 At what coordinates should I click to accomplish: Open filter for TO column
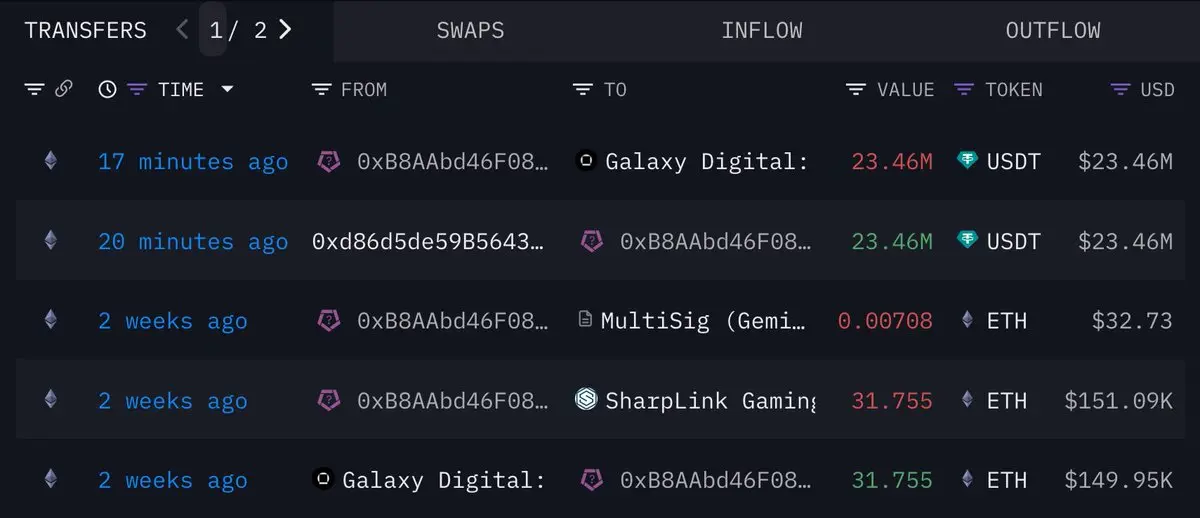coord(583,89)
